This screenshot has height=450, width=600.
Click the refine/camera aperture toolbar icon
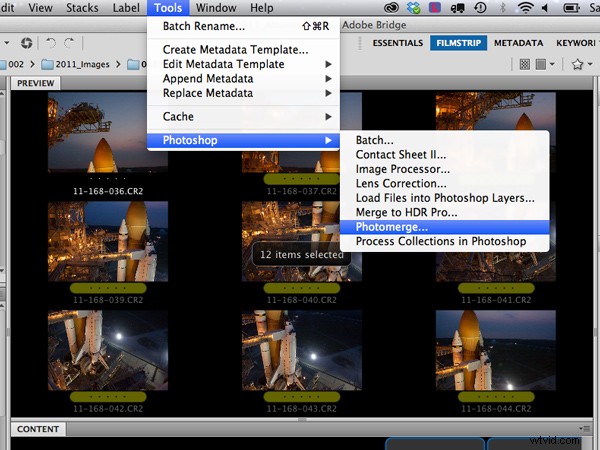point(26,43)
